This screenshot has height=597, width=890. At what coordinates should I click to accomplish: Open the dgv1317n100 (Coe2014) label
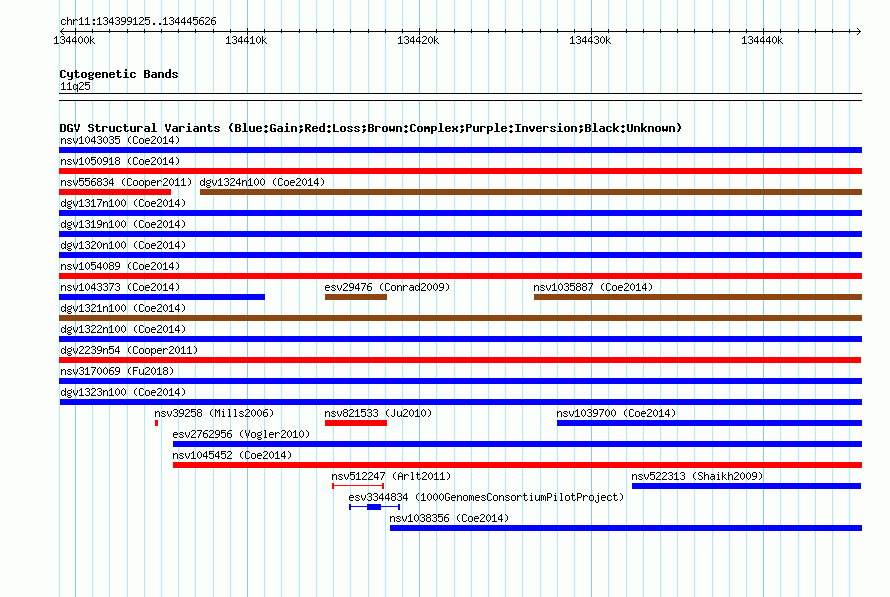coord(123,203)
